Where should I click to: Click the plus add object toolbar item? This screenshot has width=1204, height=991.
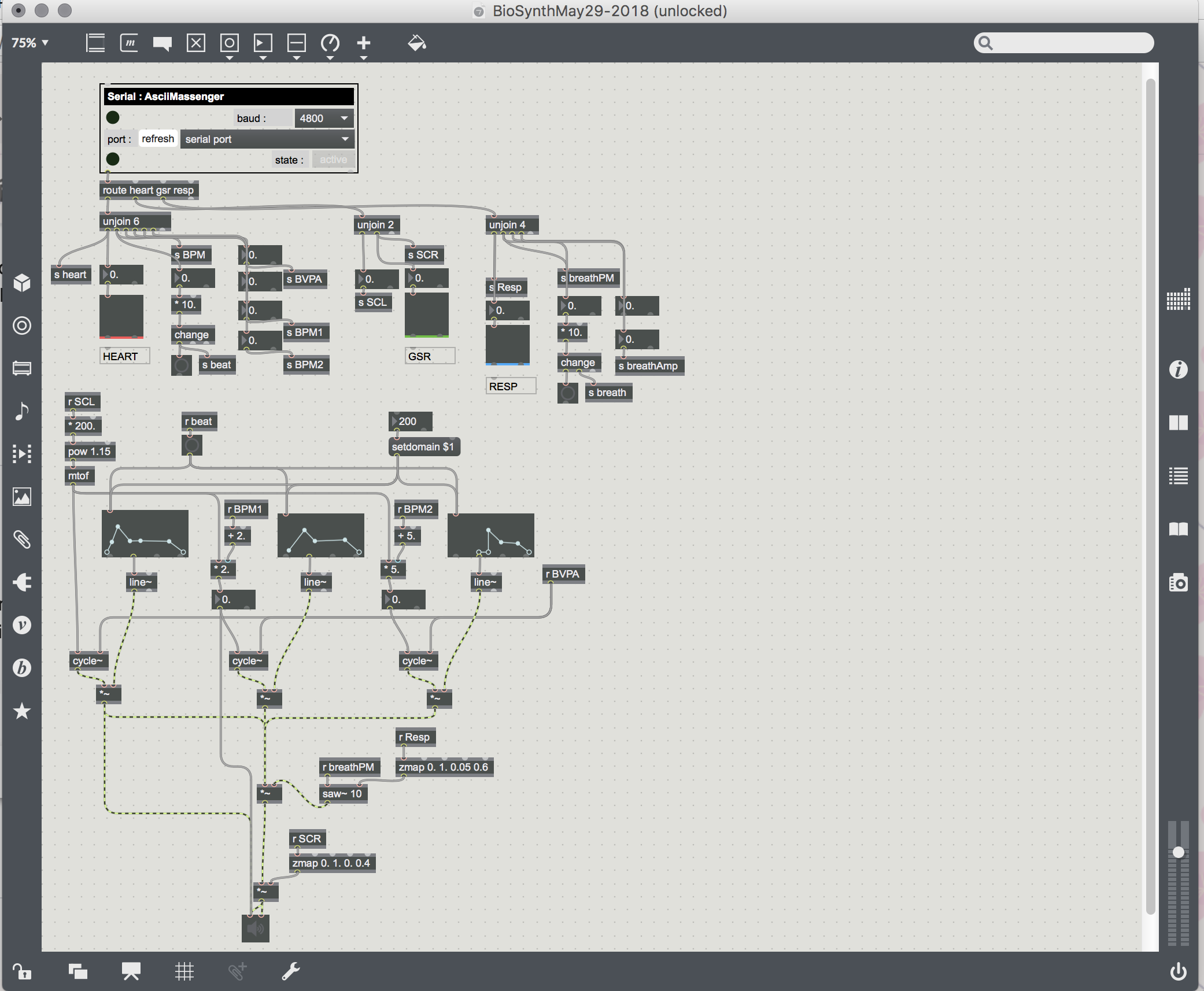point(363,43)
